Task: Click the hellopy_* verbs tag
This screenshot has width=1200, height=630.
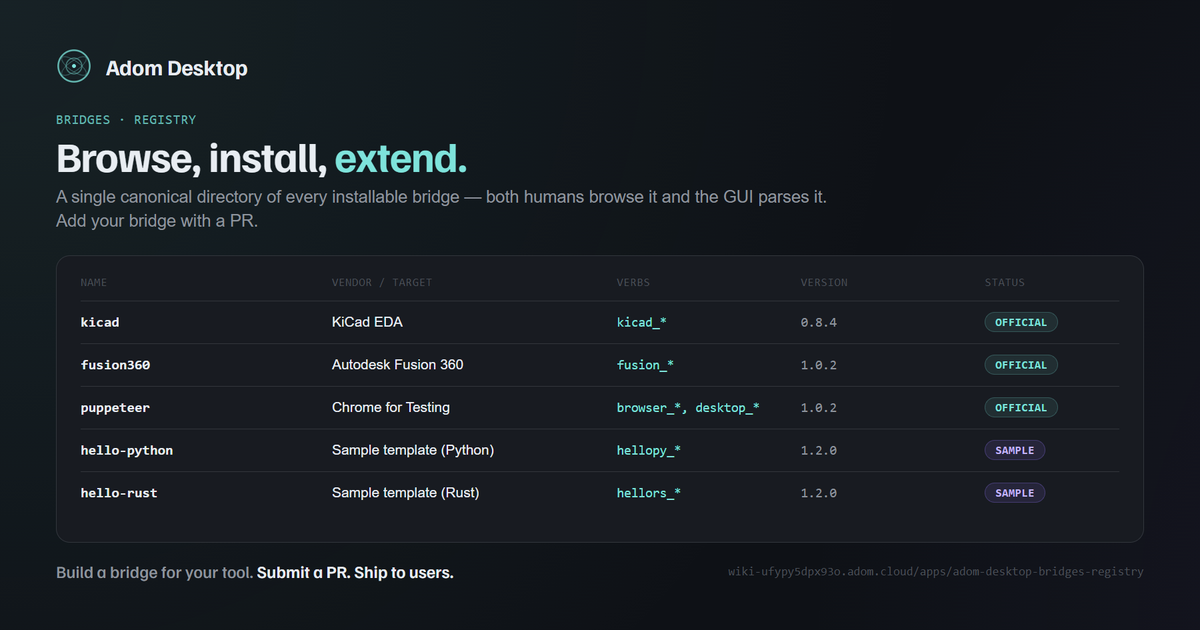Action: 649,450
